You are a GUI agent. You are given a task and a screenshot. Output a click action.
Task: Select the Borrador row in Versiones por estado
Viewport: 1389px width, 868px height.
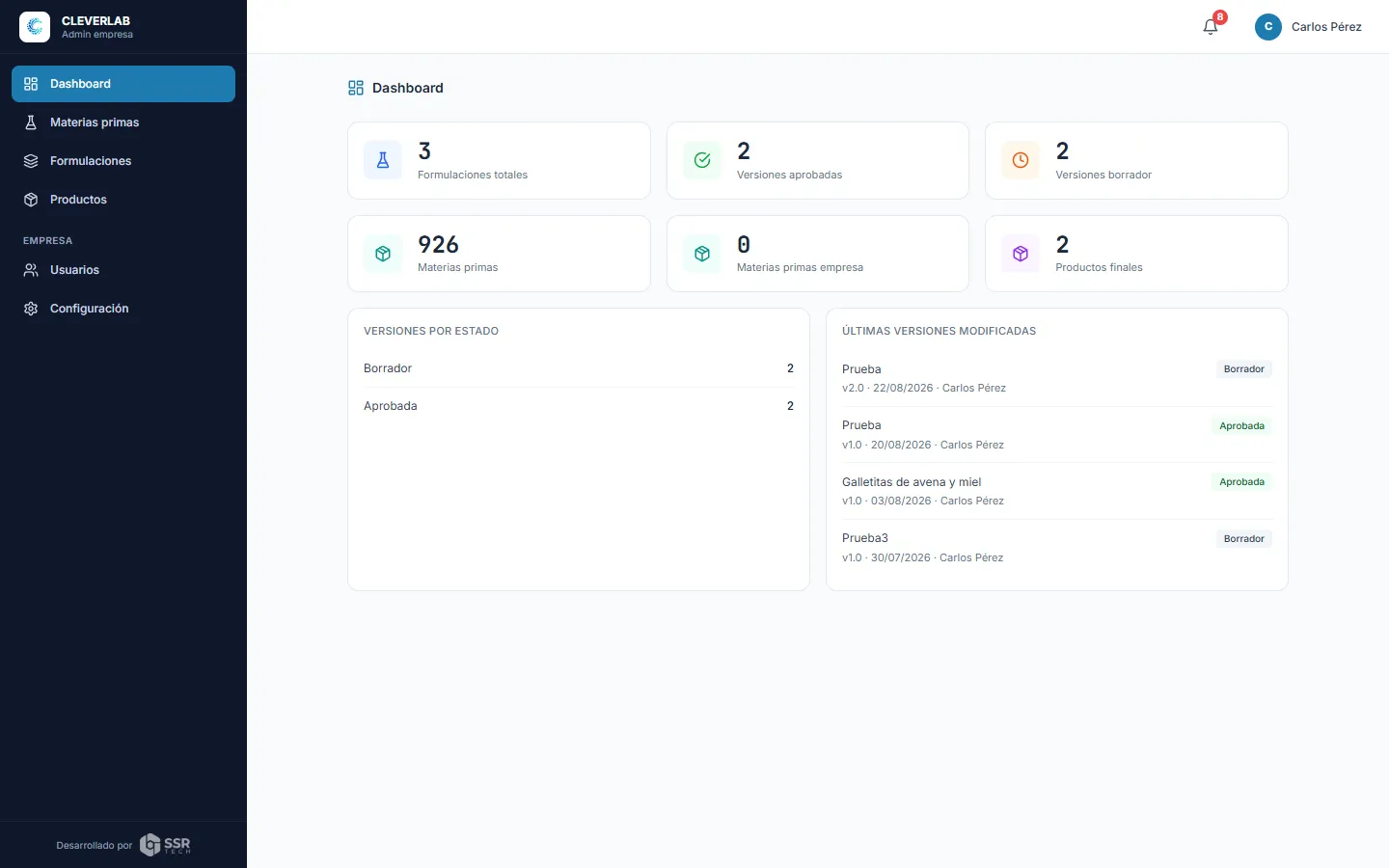tap(579, 368)
